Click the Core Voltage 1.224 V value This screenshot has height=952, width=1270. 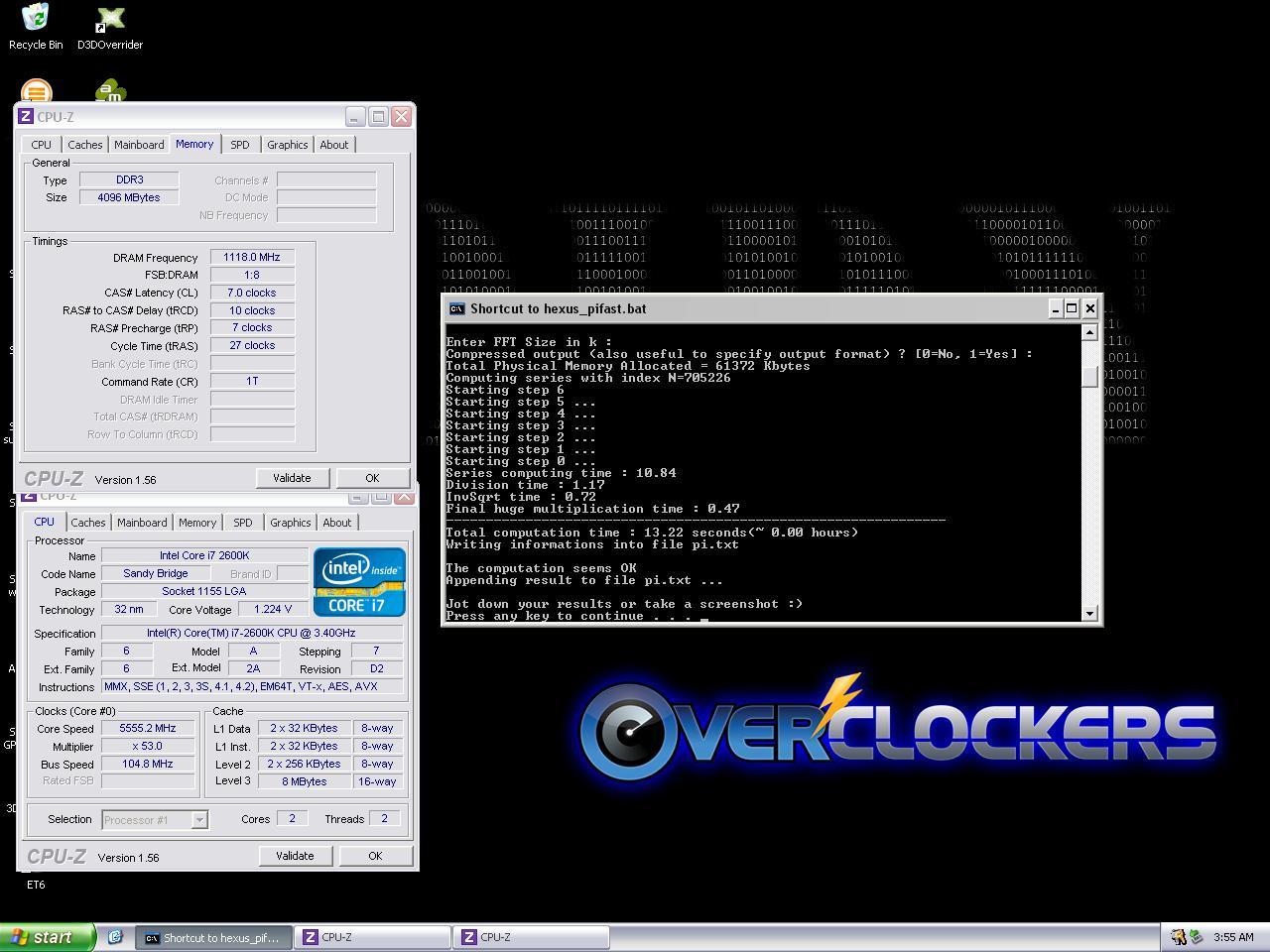pos(273,609)
